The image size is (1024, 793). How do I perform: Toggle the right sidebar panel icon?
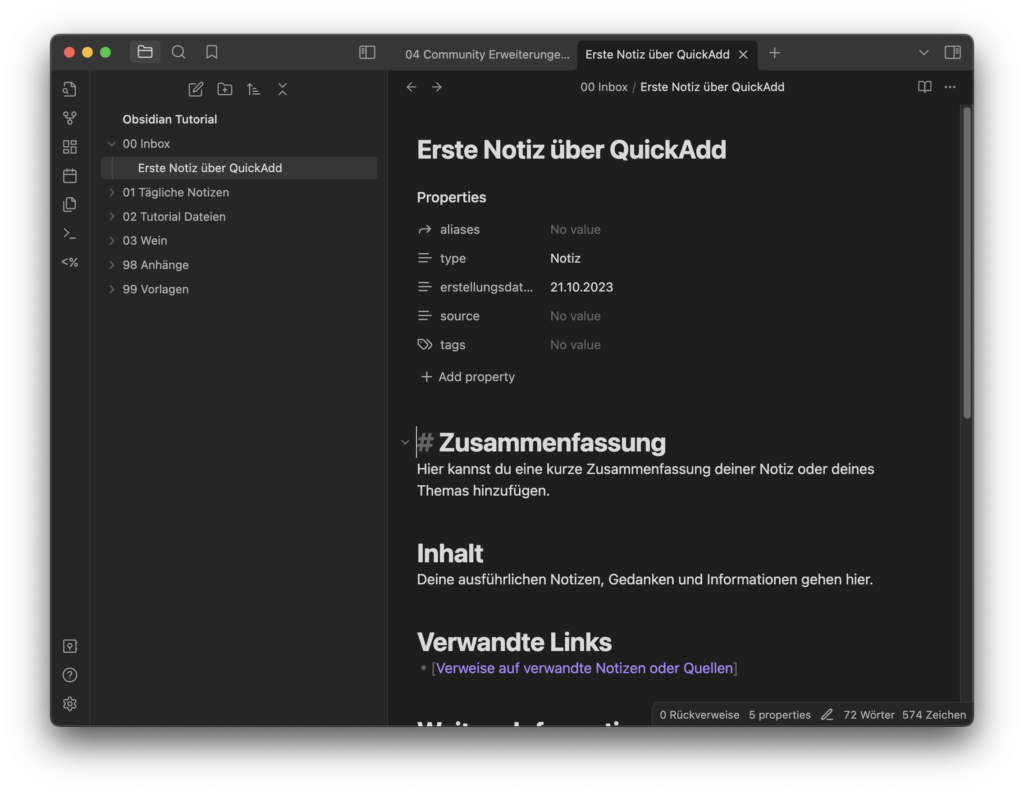click(952, 52)
